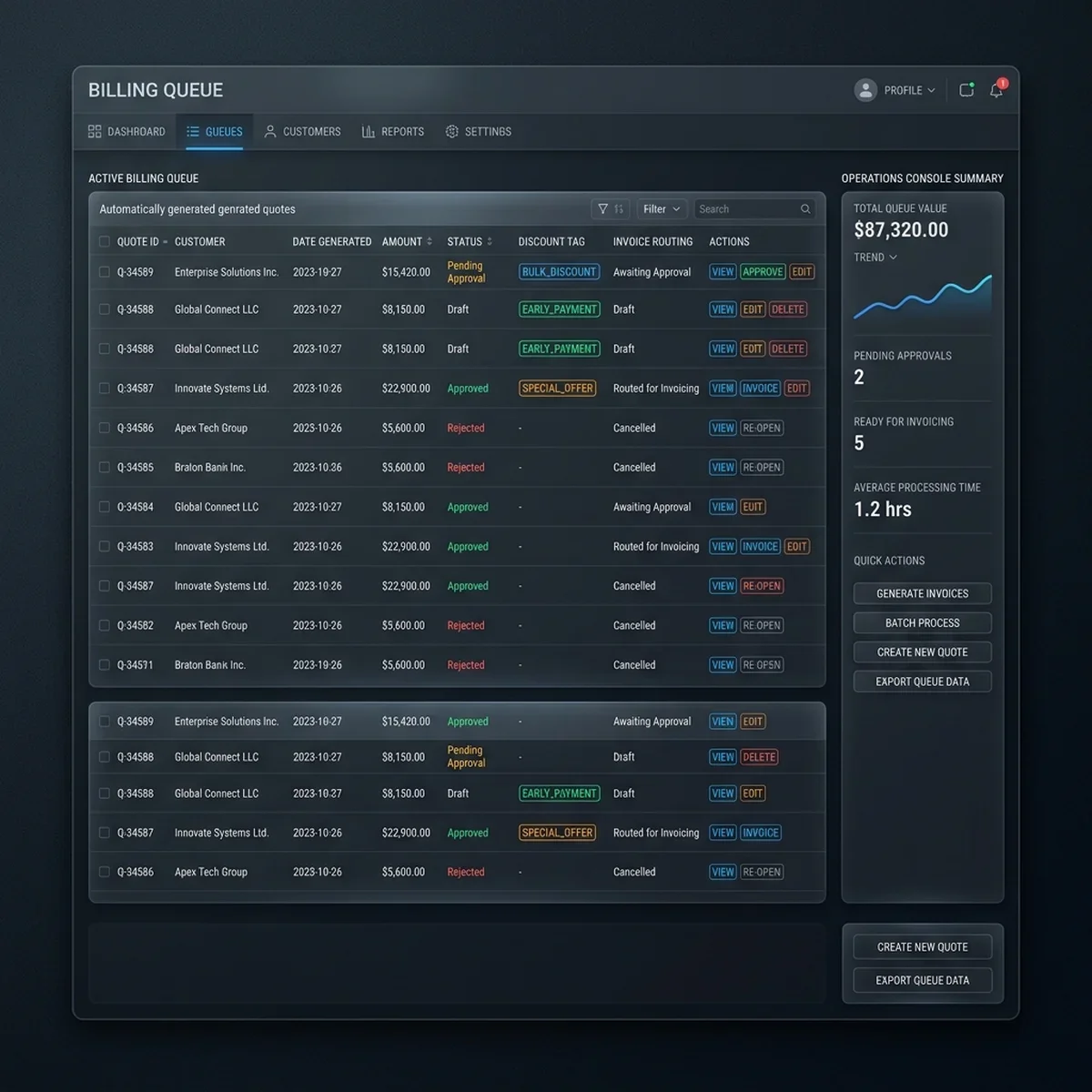Open the Profile dropdown chevron
This screenshot has width=1092, height=1092.
[931, 91]
